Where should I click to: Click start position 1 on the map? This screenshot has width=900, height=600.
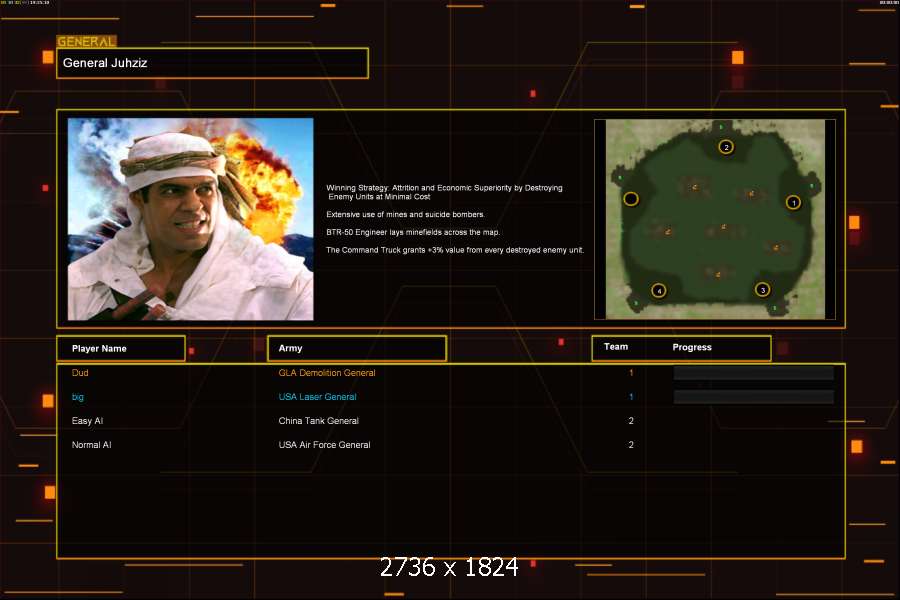[794, 202]
